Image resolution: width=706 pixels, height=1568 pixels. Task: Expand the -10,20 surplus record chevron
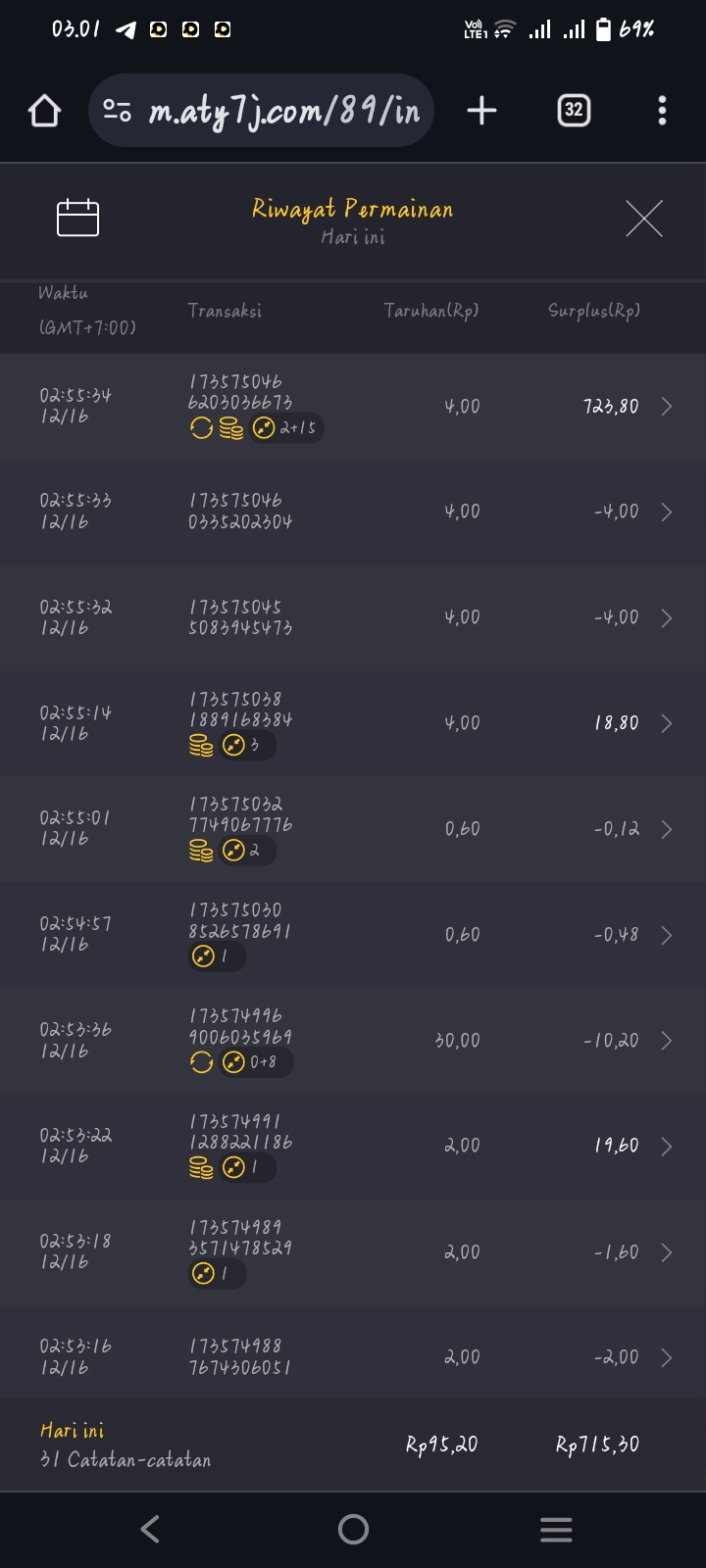(x=667, y=1041)
